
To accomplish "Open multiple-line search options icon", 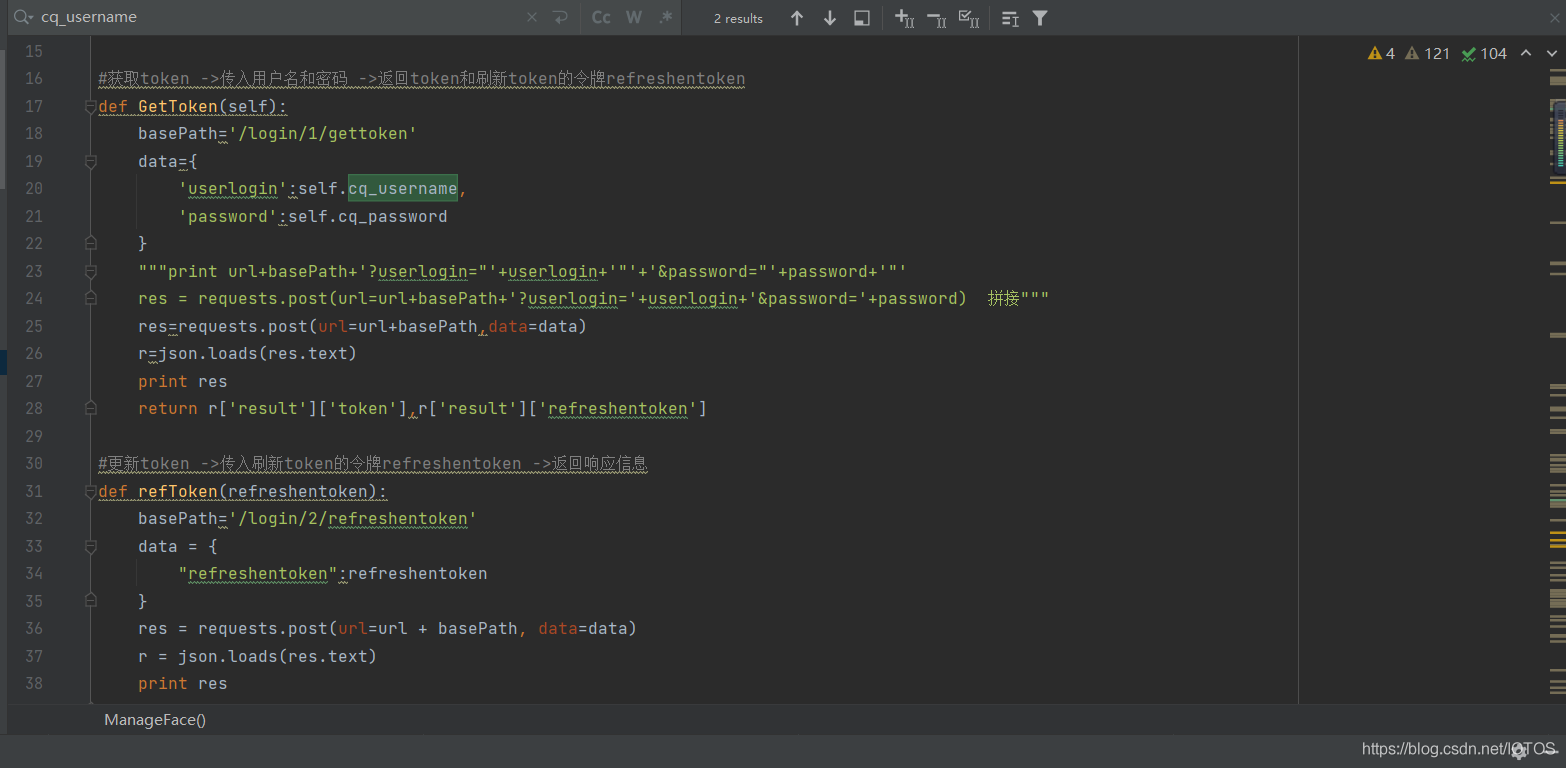I will [1010, 18].
